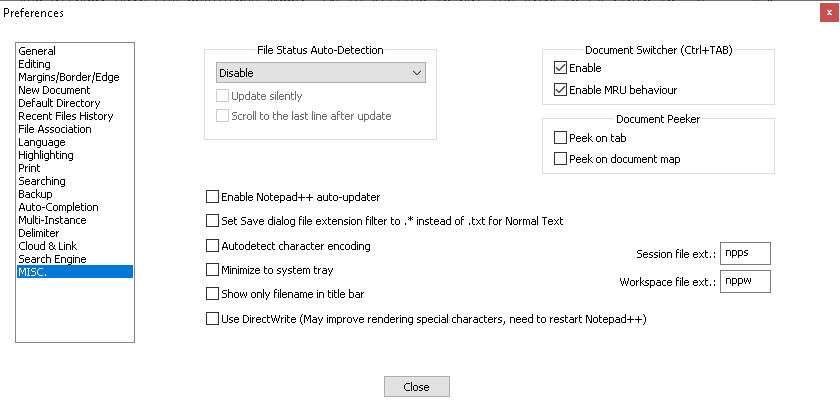Image resolution: width=840 pixels, height=408 pixels.
Task: Enable Minimize to system tray
Action: tap(212, 270)
